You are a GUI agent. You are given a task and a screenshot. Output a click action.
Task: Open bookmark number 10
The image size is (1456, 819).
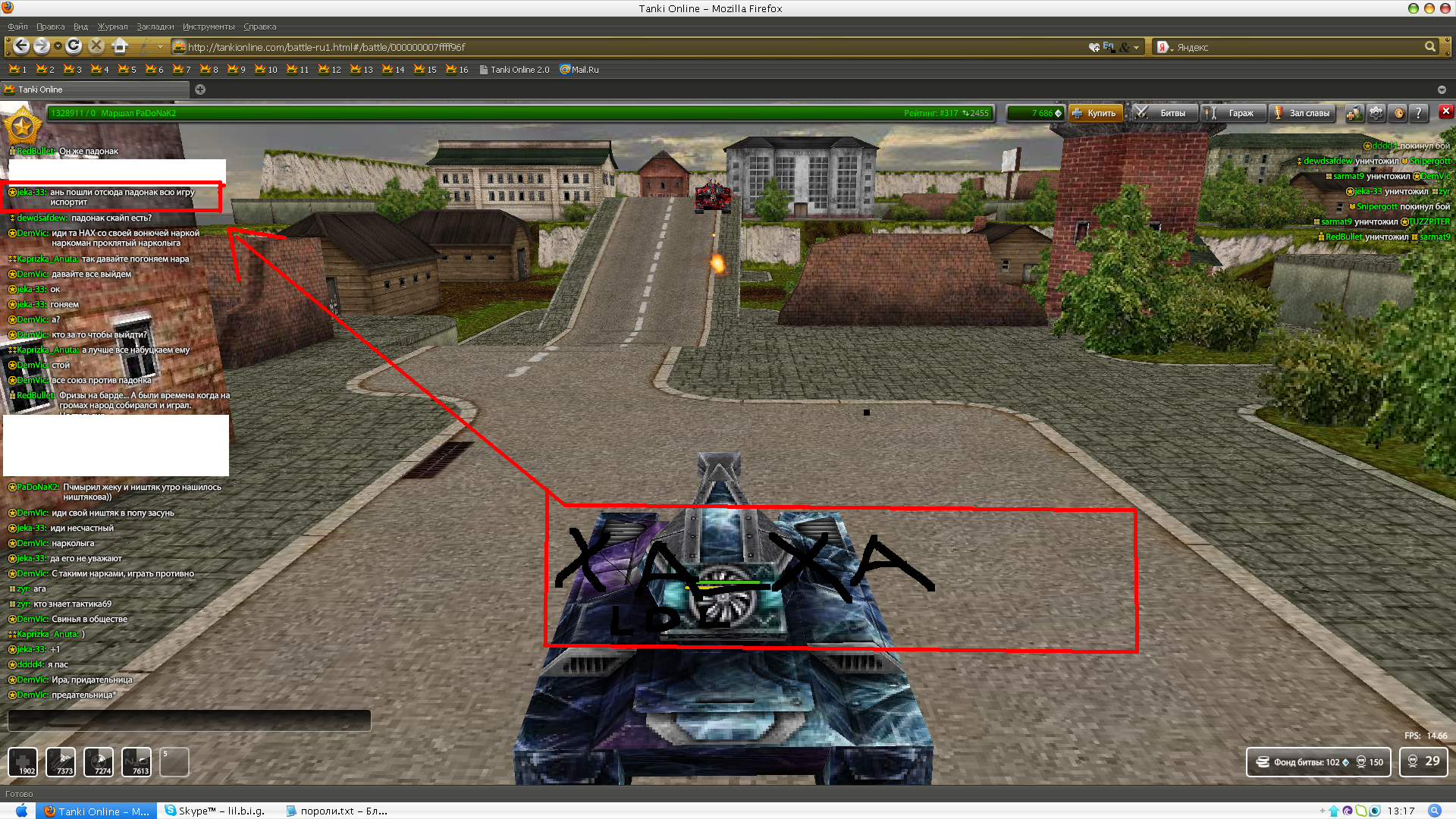[266, 69]
